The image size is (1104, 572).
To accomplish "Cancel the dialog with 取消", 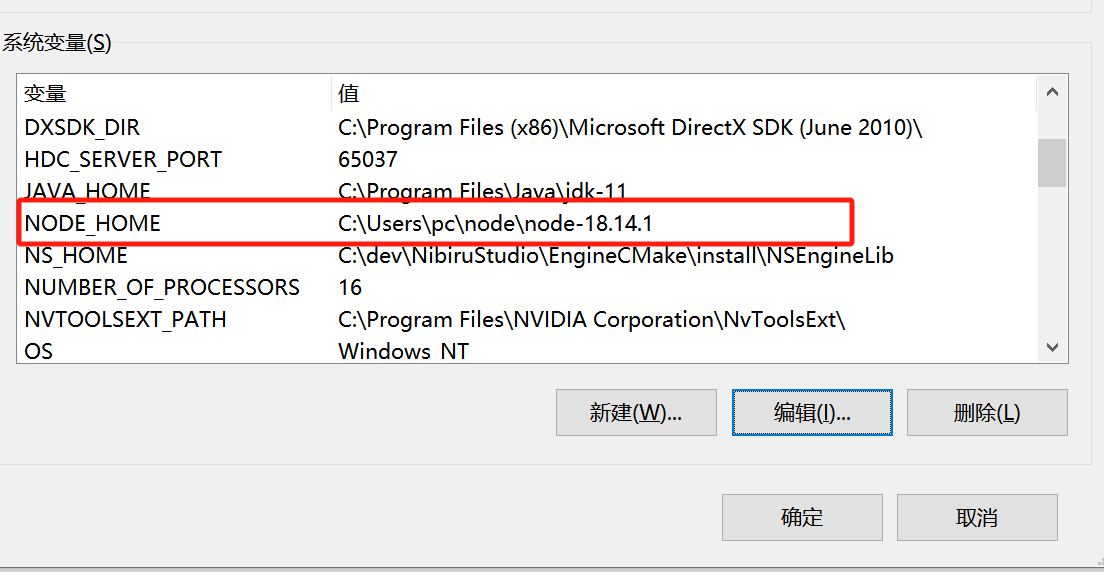I will (976, 518).
